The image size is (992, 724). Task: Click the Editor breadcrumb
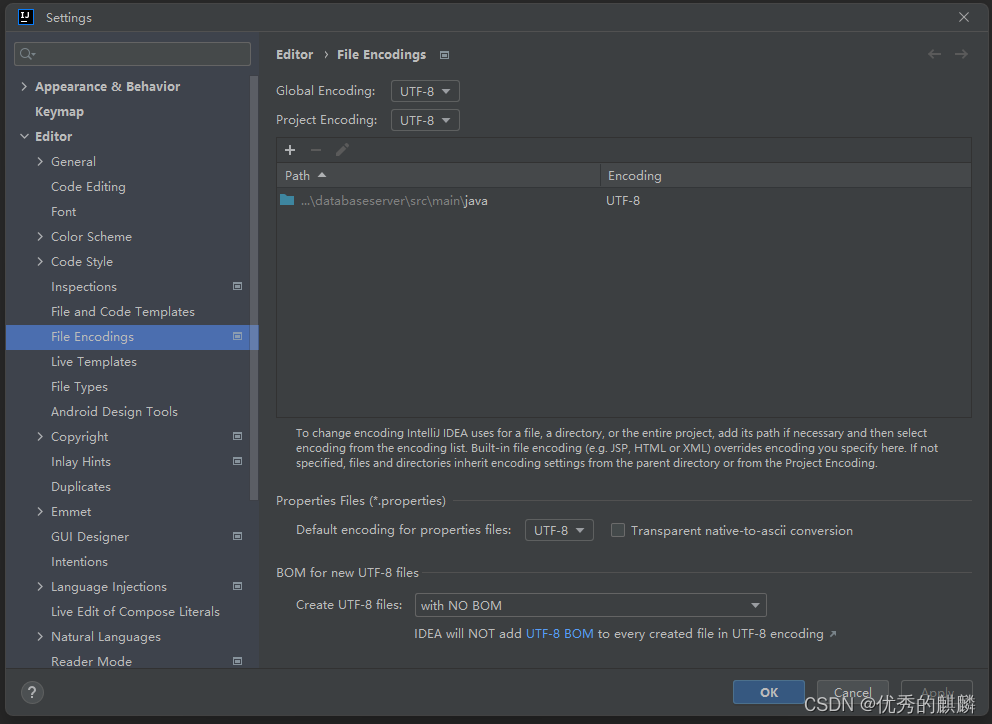click(x=294, y=55)
